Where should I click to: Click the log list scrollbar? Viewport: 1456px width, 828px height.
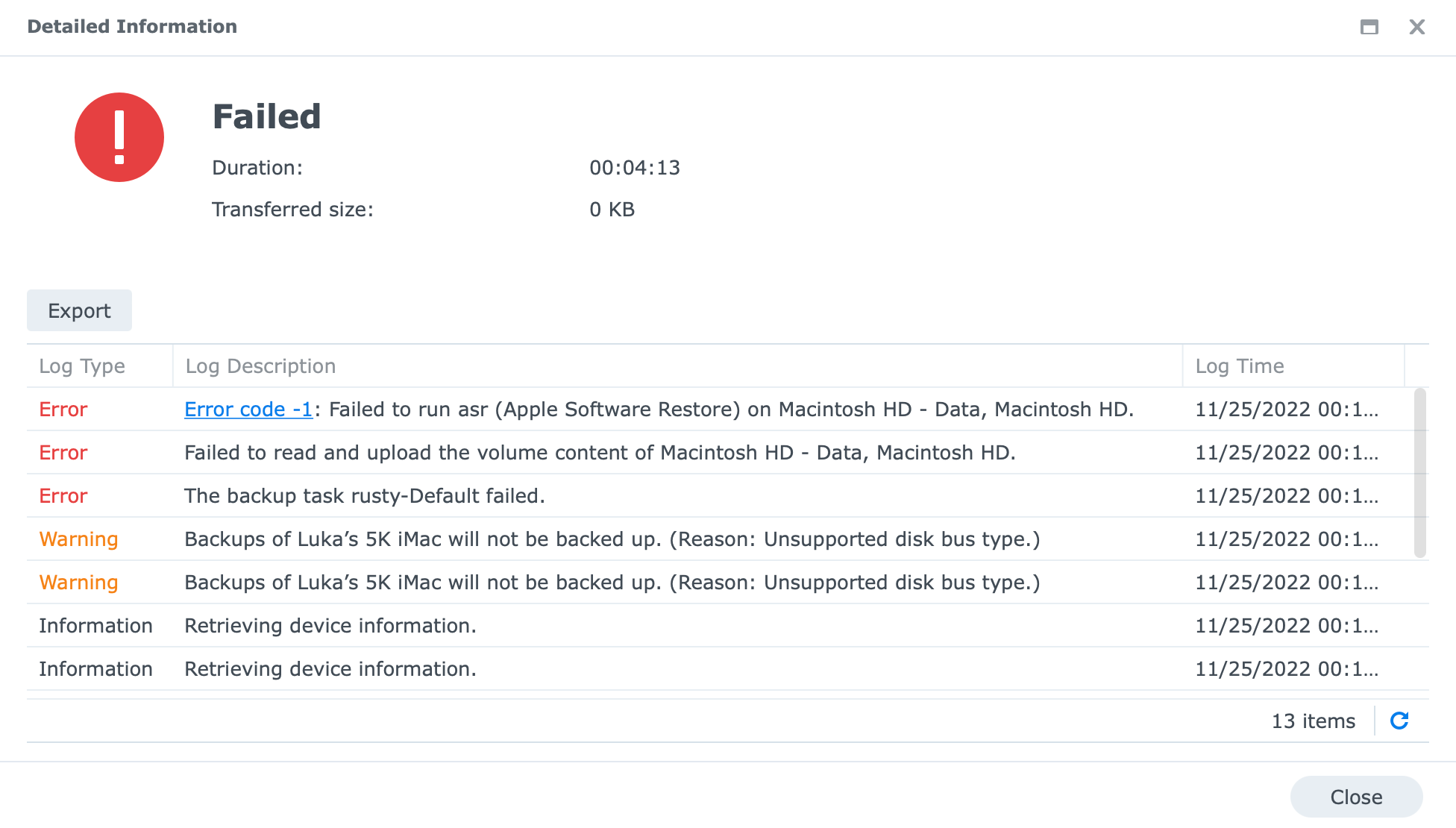pos(1420,473)
